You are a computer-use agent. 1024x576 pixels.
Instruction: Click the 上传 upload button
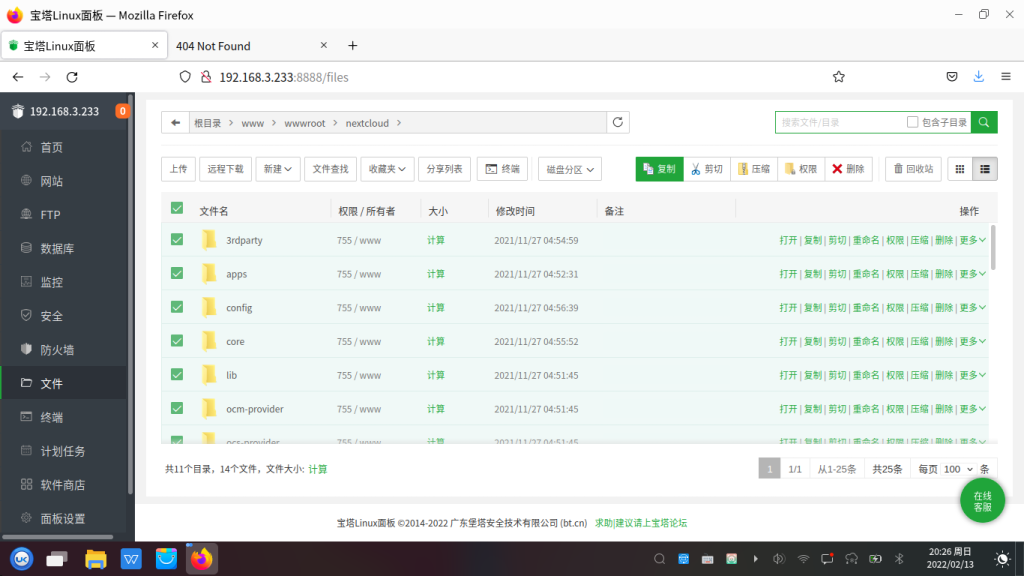[x=178, y=169]
